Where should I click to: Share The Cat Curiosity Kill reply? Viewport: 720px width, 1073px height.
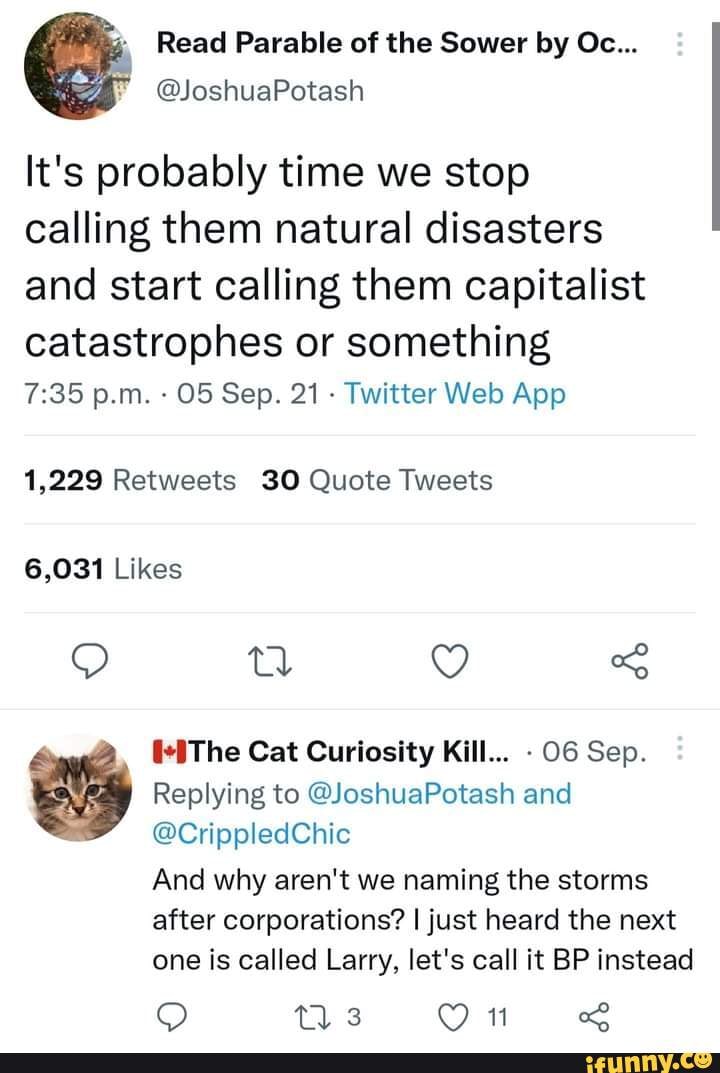click(x=594, y=1017)
